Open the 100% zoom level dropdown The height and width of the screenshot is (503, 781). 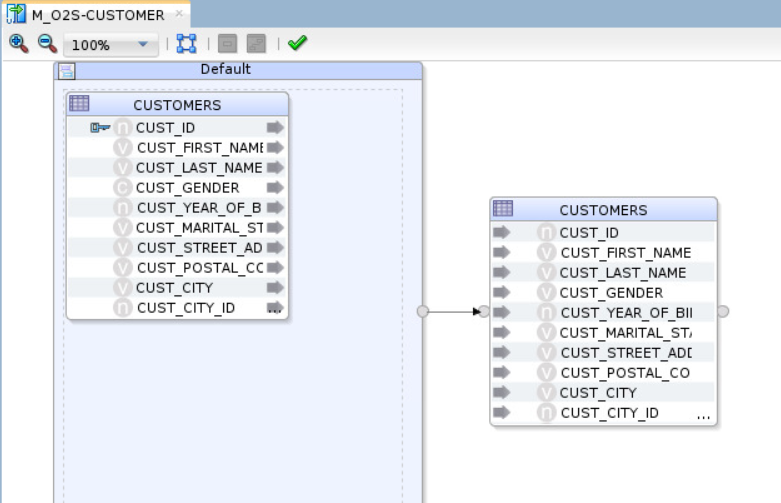(142, 45)
